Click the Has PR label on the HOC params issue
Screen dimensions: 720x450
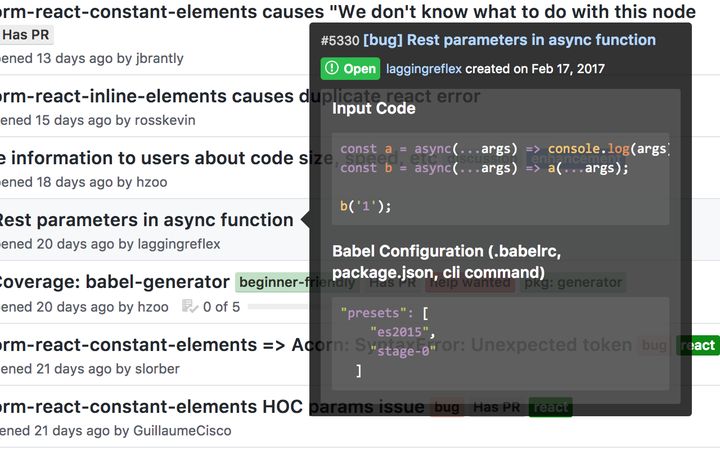coord(496,407)
